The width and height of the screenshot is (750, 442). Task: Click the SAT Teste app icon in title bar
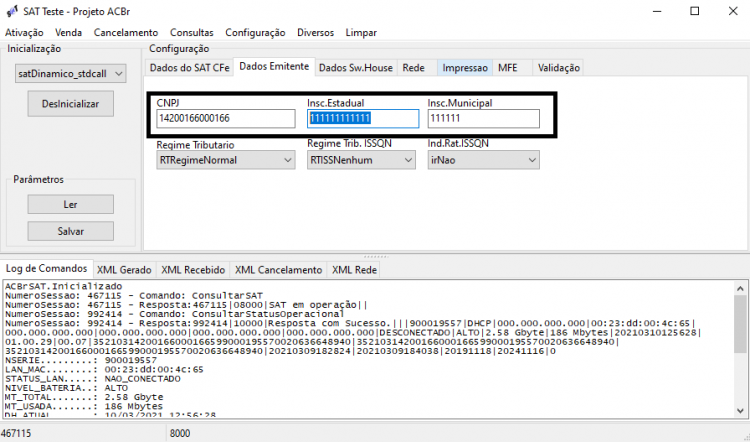click(x=12, y=11)
